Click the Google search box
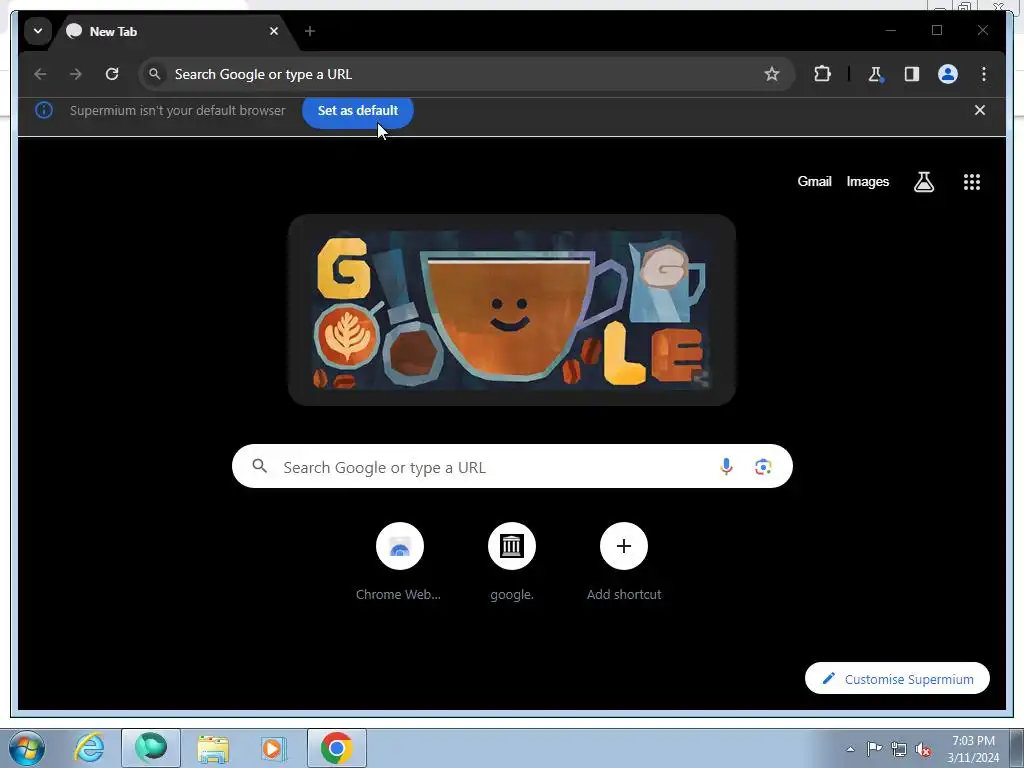This screenshot has width=1024, height=768. [x=512, y=466]
